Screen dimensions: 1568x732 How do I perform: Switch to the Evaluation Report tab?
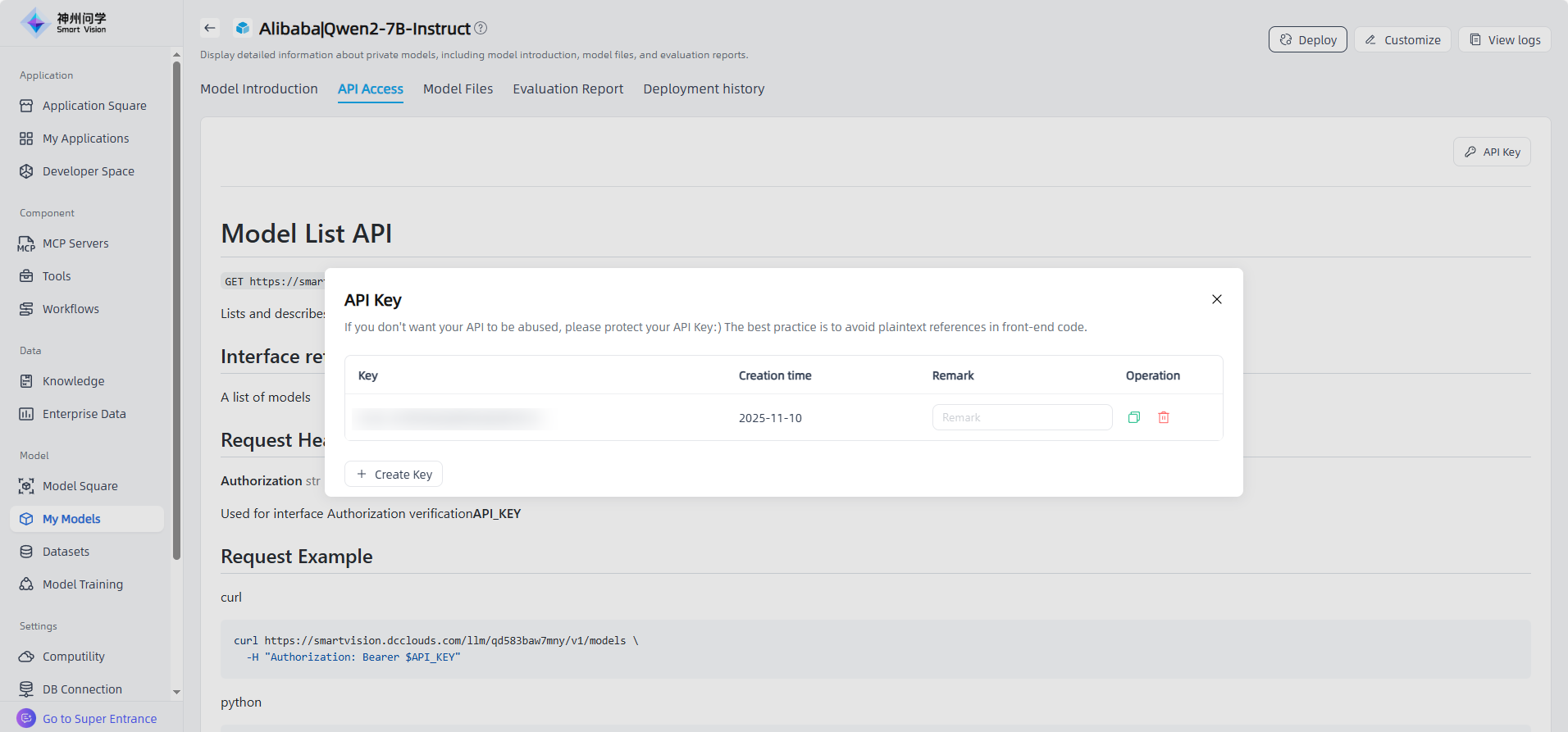[x=567, y=89]
